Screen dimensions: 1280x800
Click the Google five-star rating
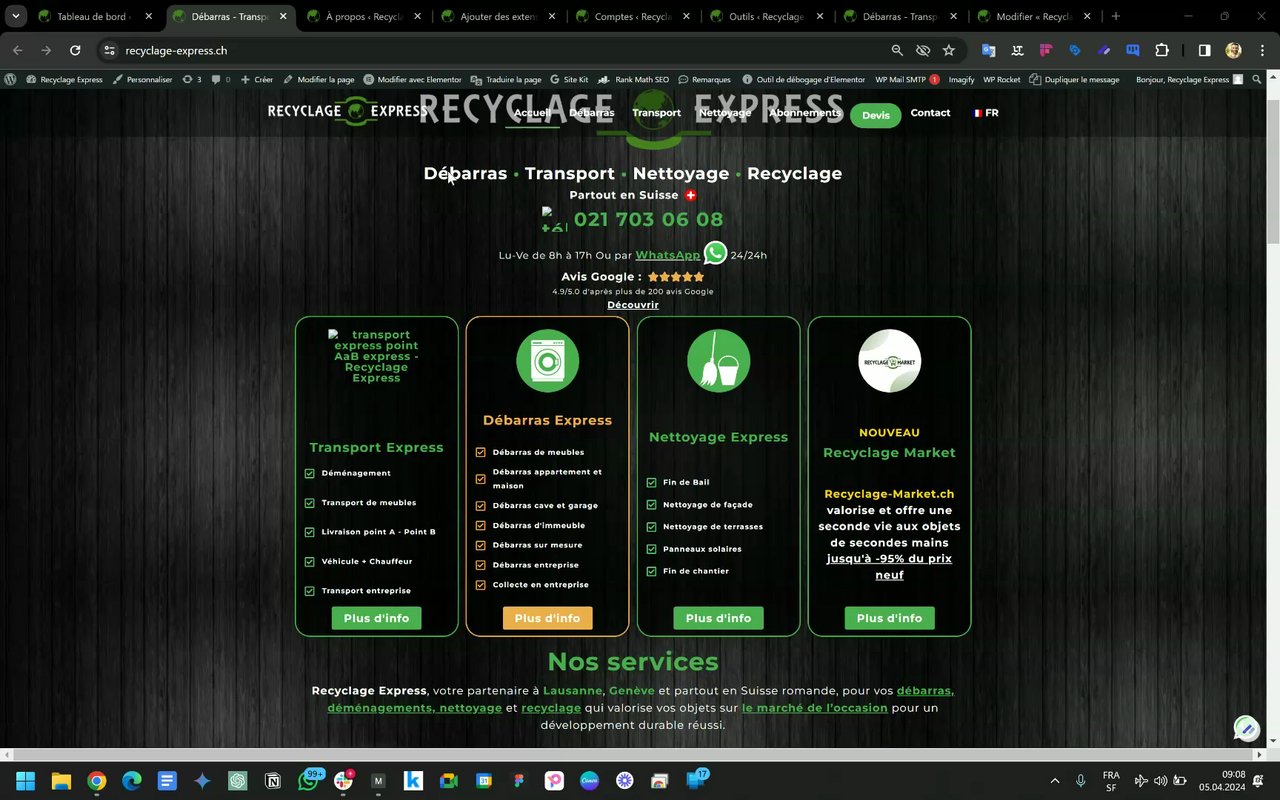676,277
